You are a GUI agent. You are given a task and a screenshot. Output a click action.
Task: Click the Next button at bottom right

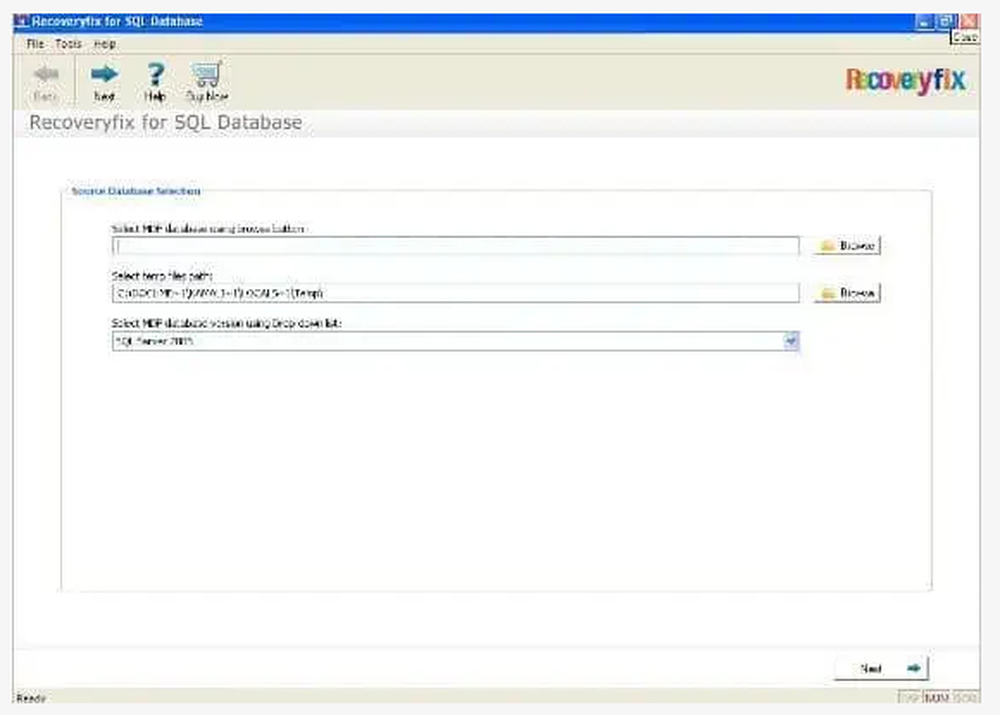[881, 668]
